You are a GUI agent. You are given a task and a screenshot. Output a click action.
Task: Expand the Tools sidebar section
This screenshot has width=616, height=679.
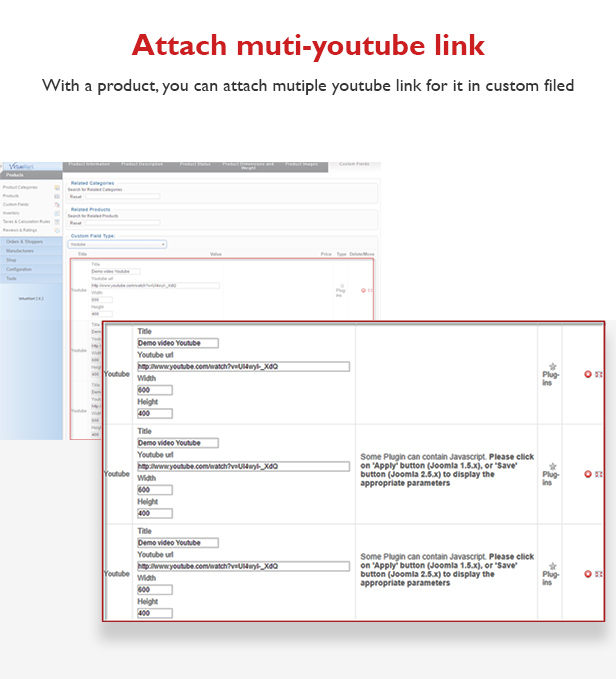(31, 278)
